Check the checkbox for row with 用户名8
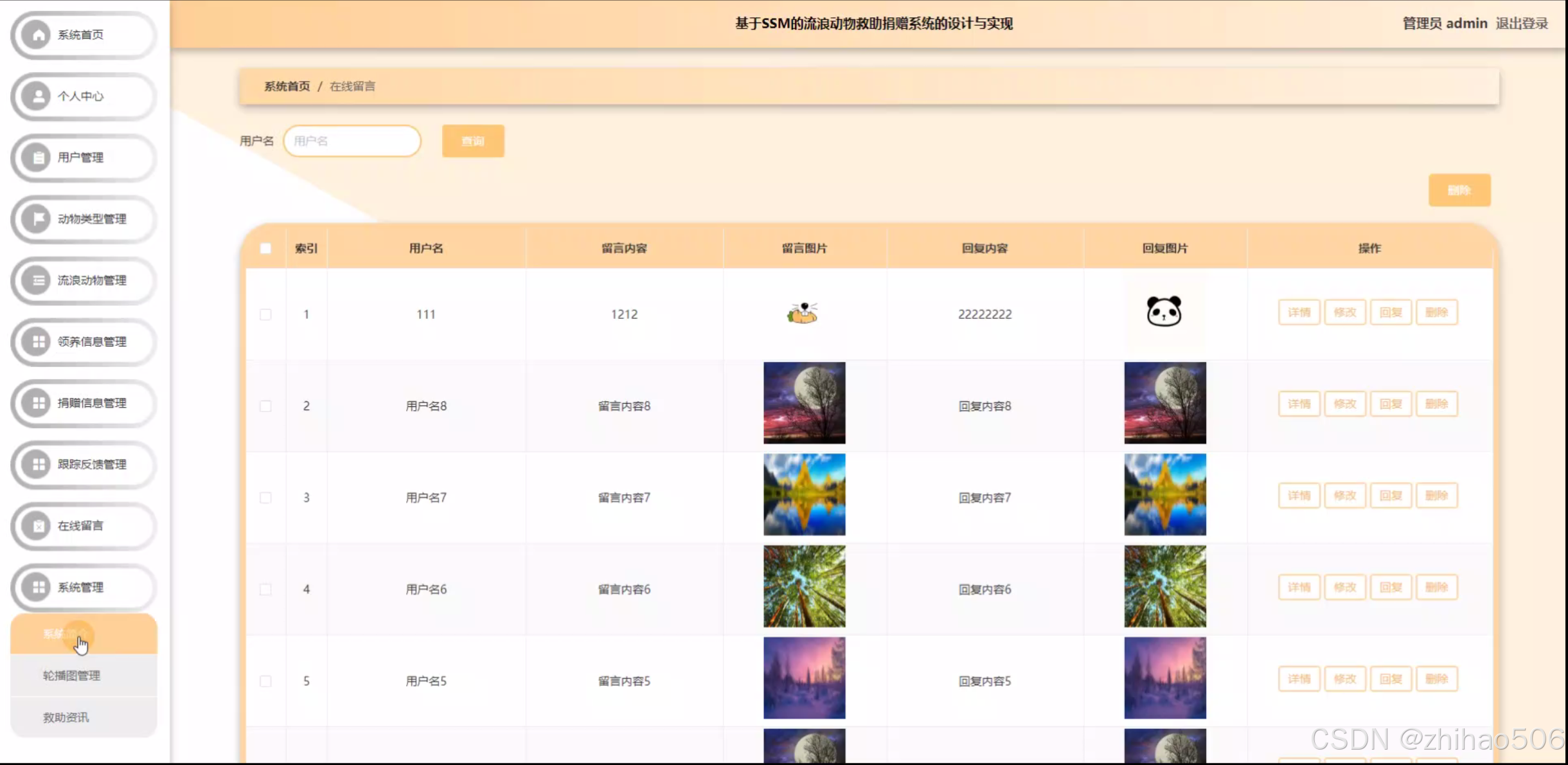Image resolution: width=1568 pixels, height=765 pixels. coord(265,406)
